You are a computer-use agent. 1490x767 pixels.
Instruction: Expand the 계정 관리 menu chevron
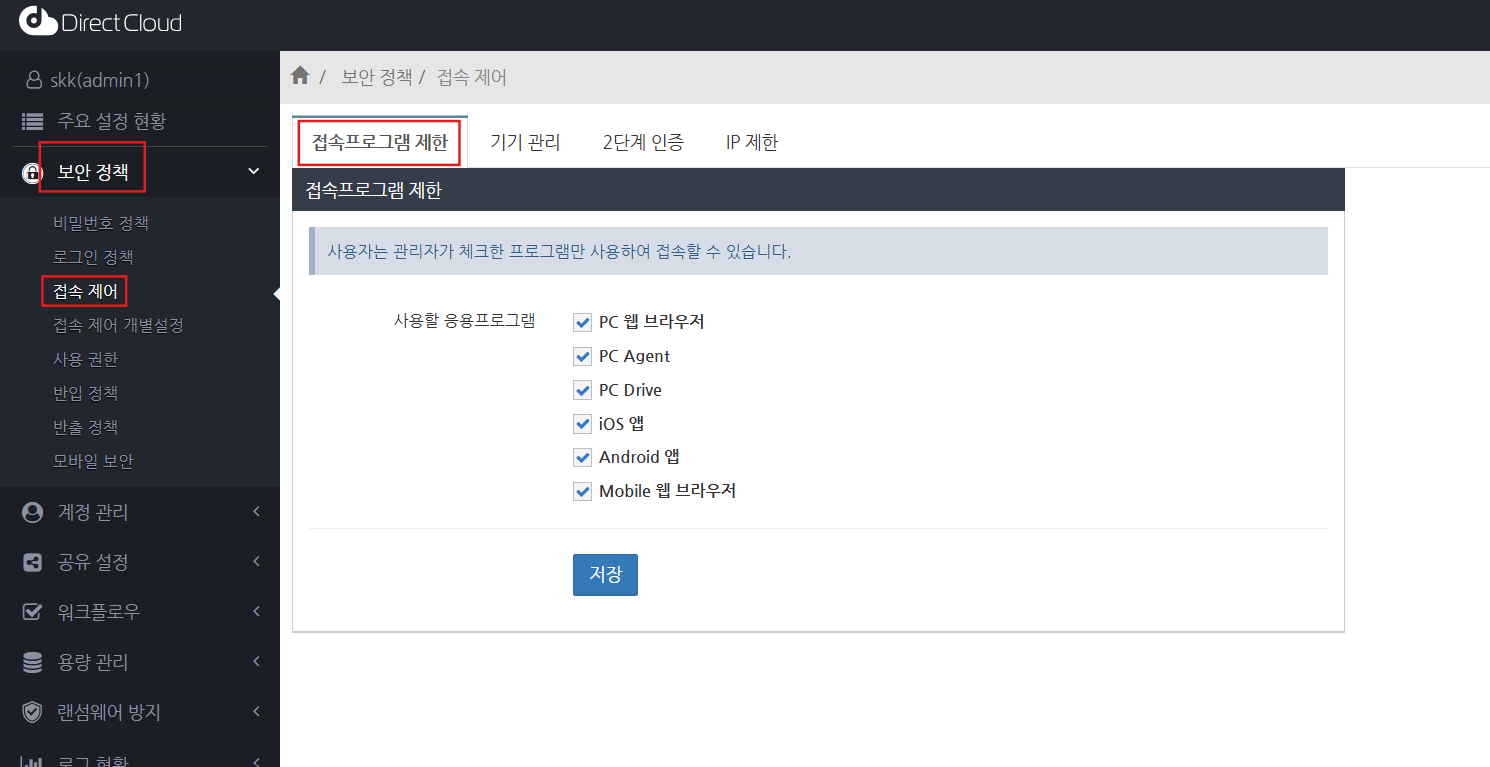(256, 512)
